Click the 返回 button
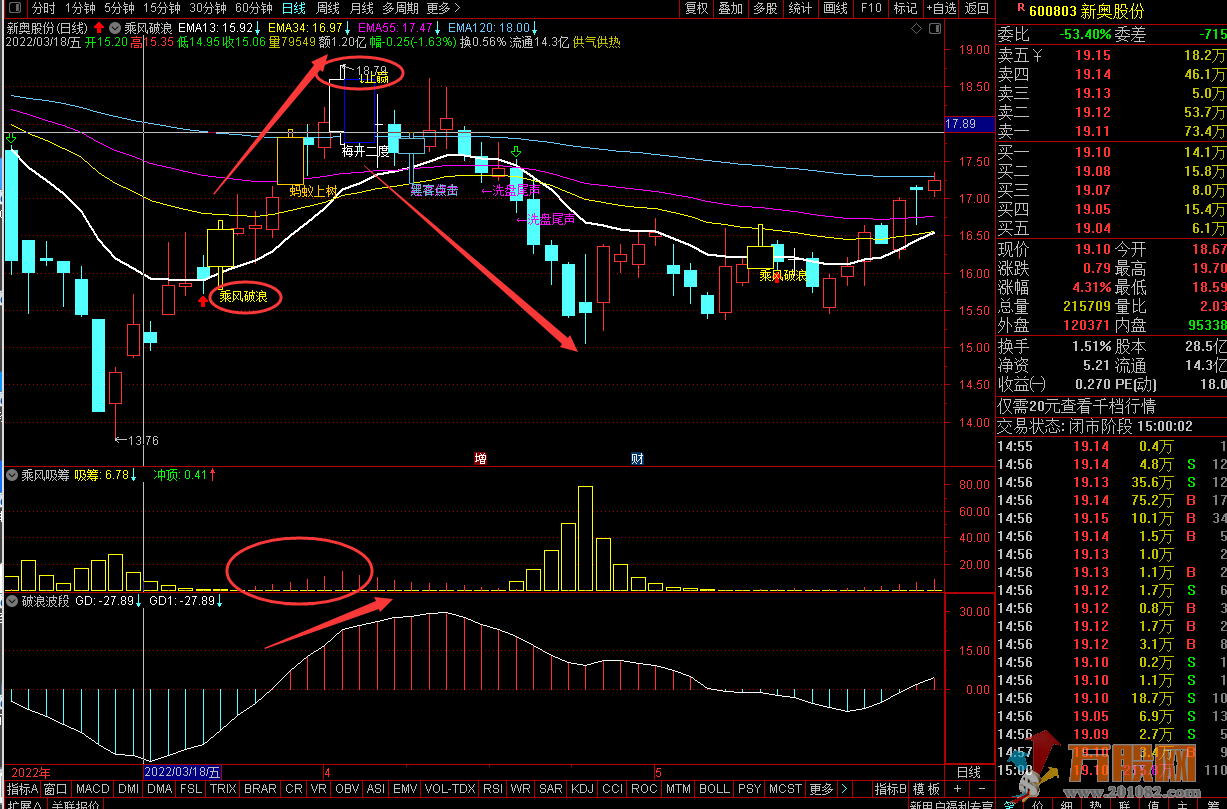This screenshot has width=1227, height=809. (x=976, y=8)
